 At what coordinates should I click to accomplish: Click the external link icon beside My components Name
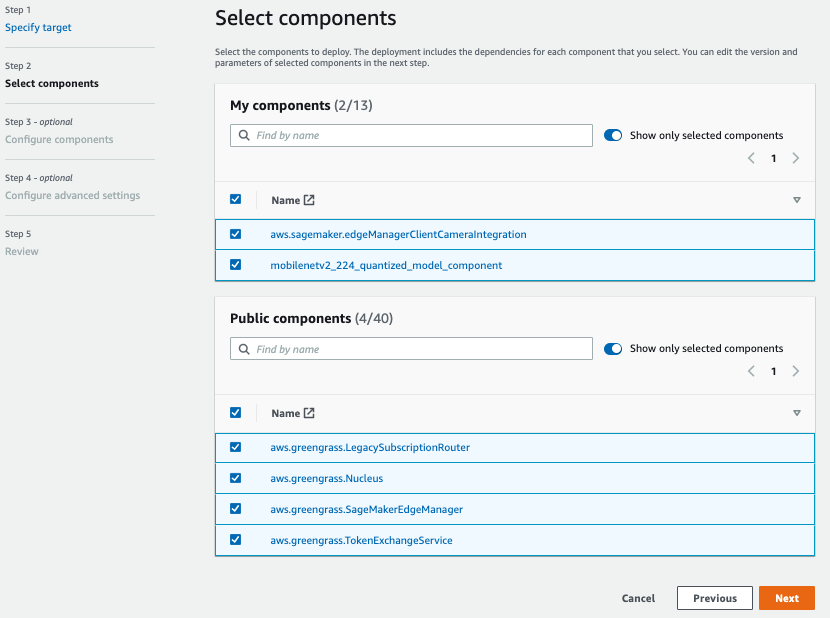click(309, 200)
